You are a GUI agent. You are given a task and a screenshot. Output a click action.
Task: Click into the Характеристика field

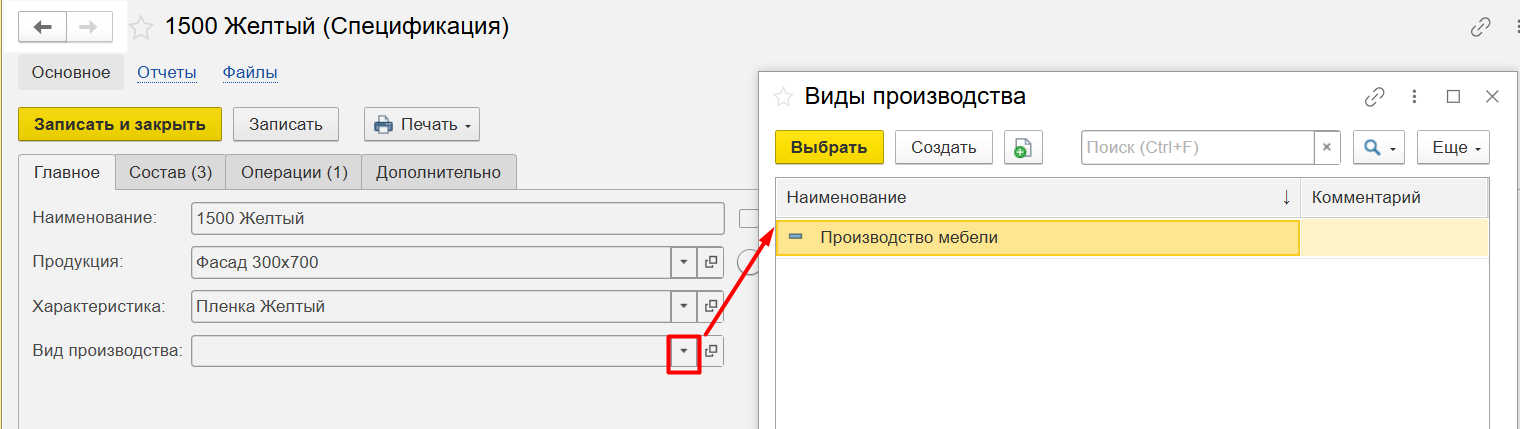(430, 306)
